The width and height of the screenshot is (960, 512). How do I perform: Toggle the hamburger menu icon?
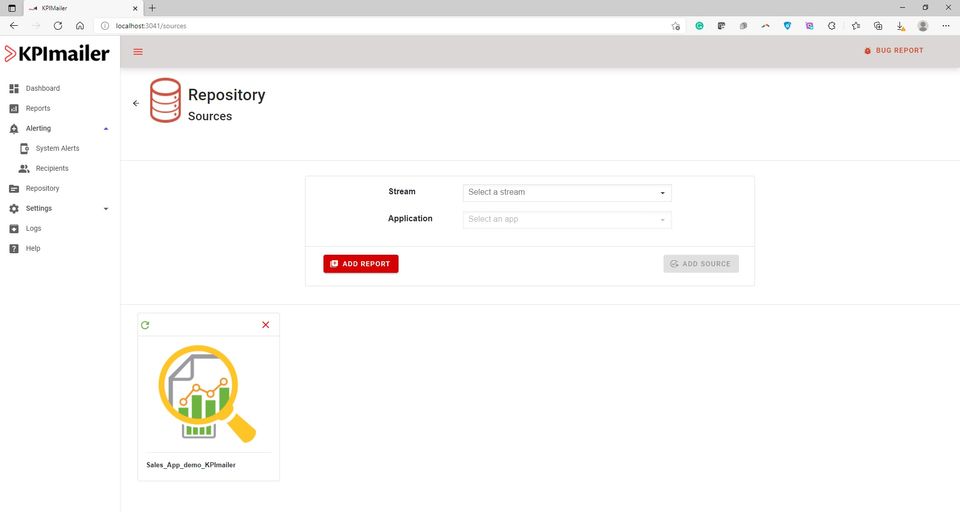pos(138,52)
